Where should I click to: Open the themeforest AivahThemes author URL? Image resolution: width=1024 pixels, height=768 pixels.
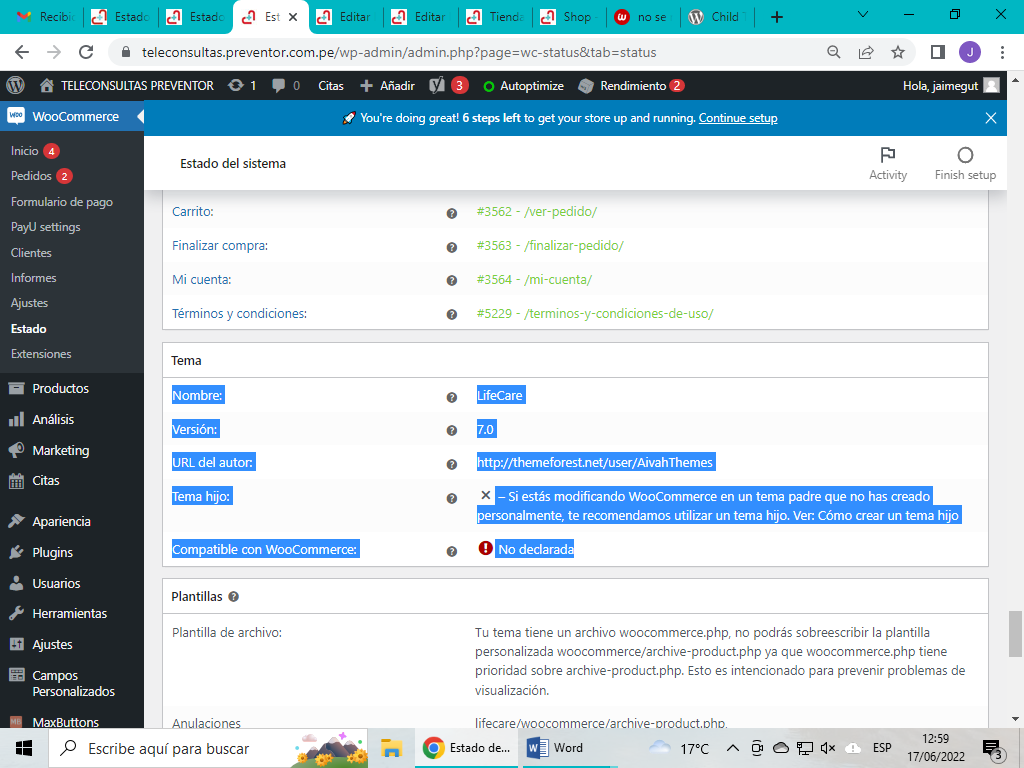[x=595, y=462]
